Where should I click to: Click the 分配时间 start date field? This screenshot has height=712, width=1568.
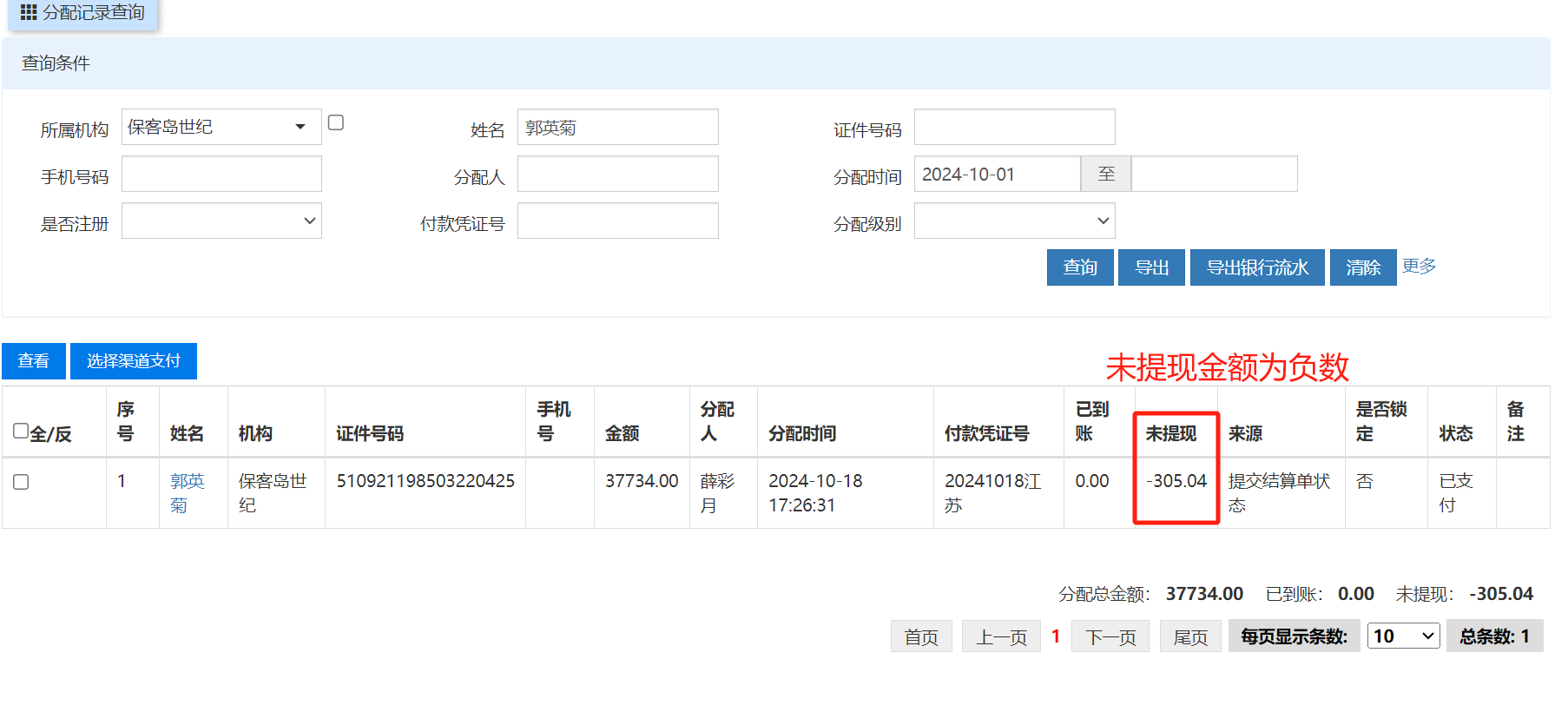(x=997, y=174)
